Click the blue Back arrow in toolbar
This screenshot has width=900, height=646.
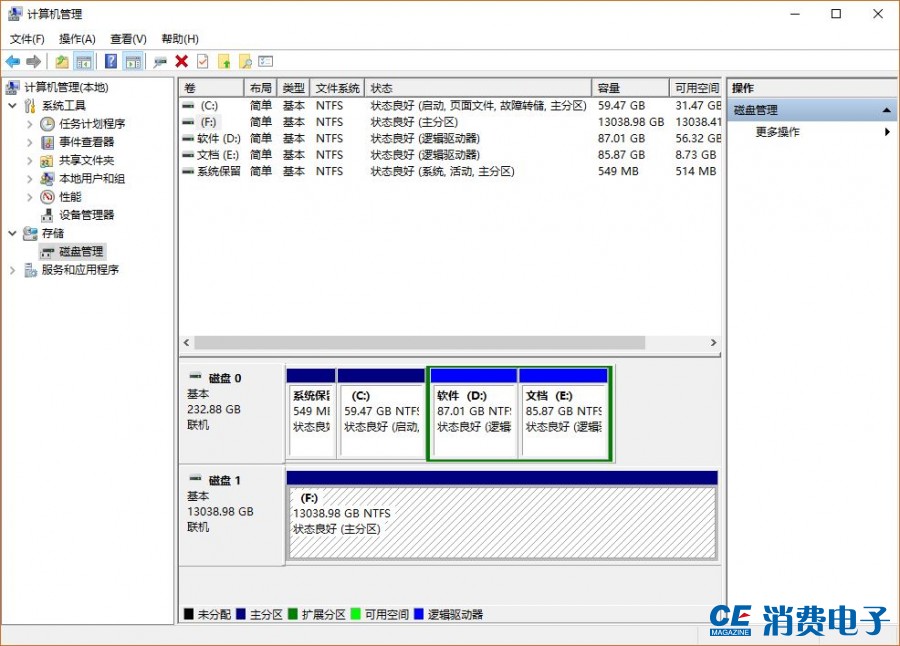(13, 61)
